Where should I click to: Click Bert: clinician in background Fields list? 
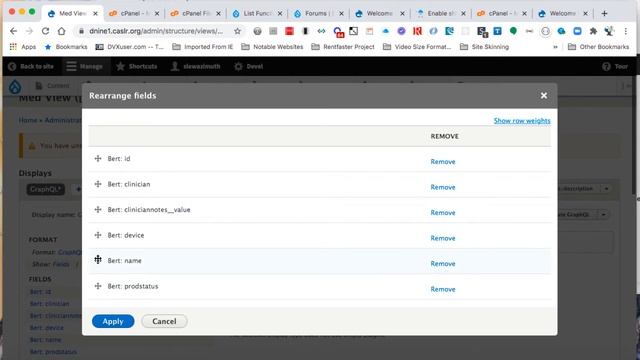49,304
